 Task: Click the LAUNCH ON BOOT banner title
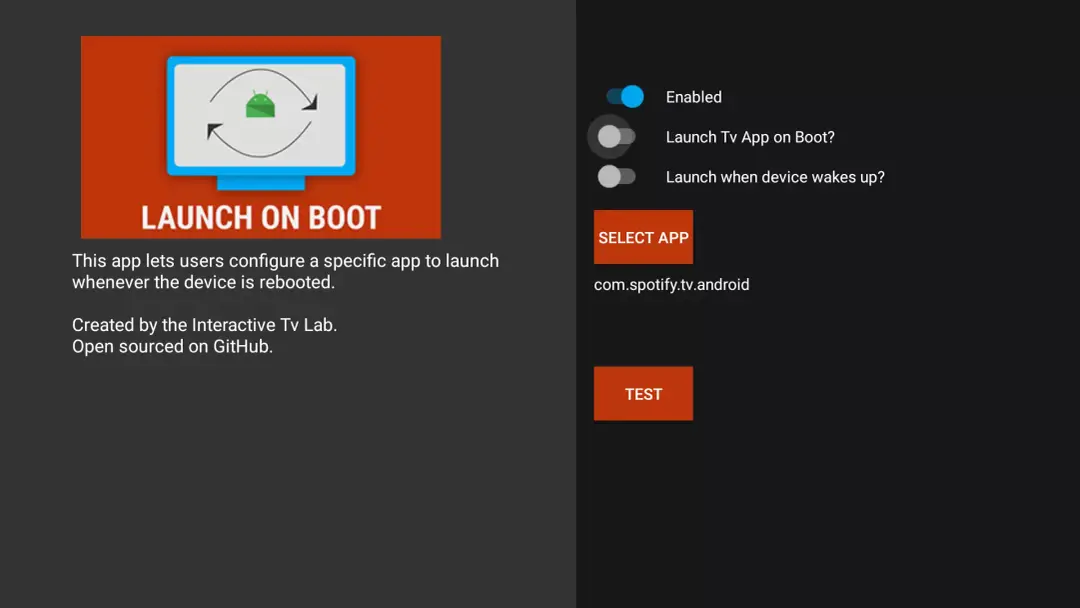[x=261, y=218]
